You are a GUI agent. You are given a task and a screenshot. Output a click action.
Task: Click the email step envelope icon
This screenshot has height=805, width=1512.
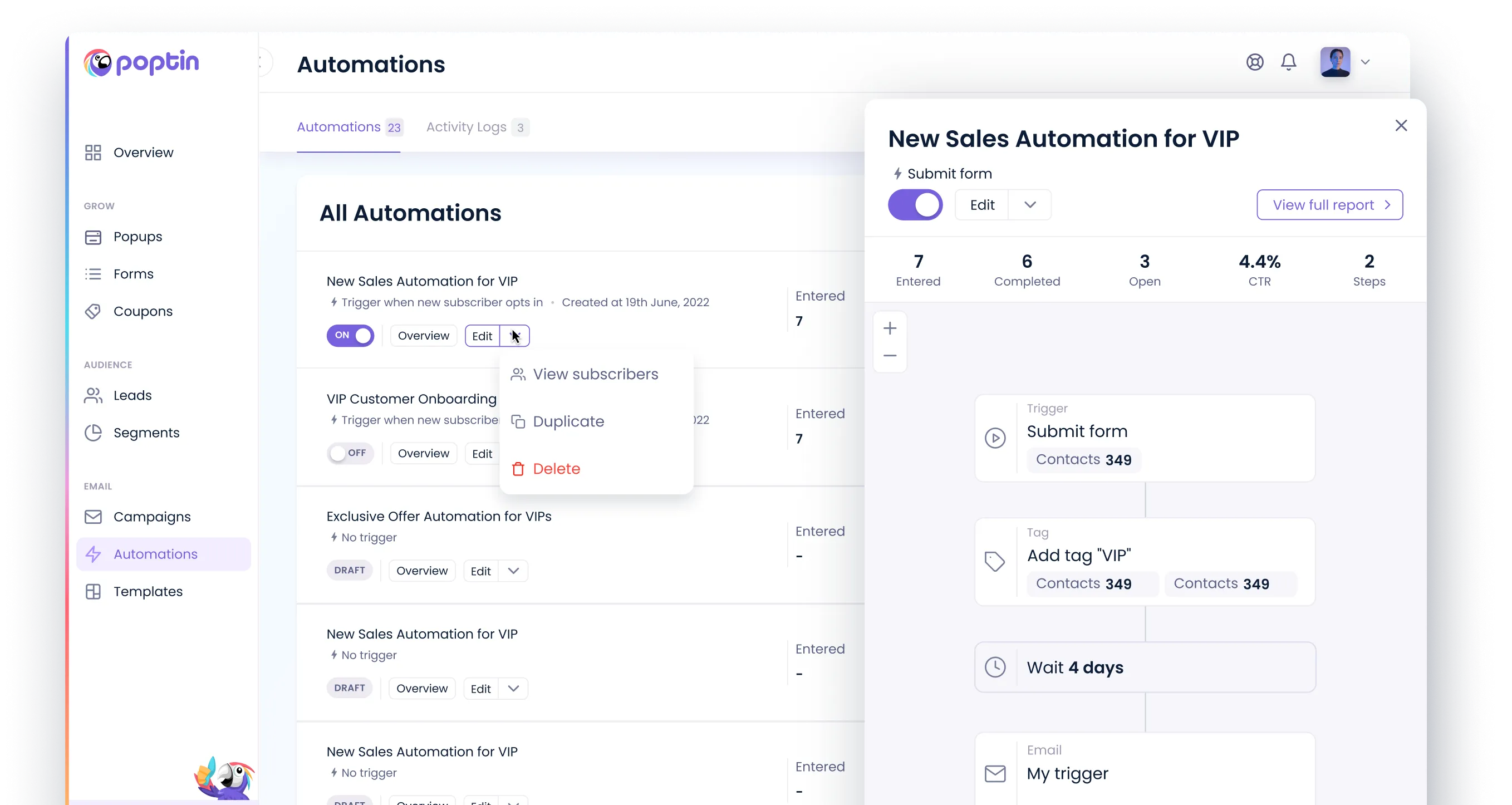pos(995,774)
